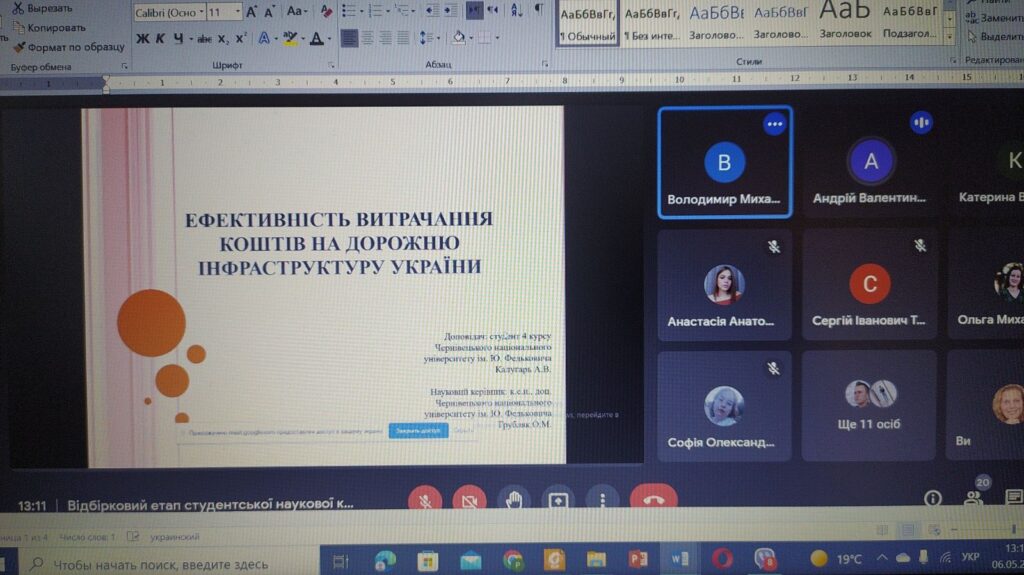1024x575 pixels.
Task: Toggle show paragraph marks (¶)
Action: click(539, 10)
